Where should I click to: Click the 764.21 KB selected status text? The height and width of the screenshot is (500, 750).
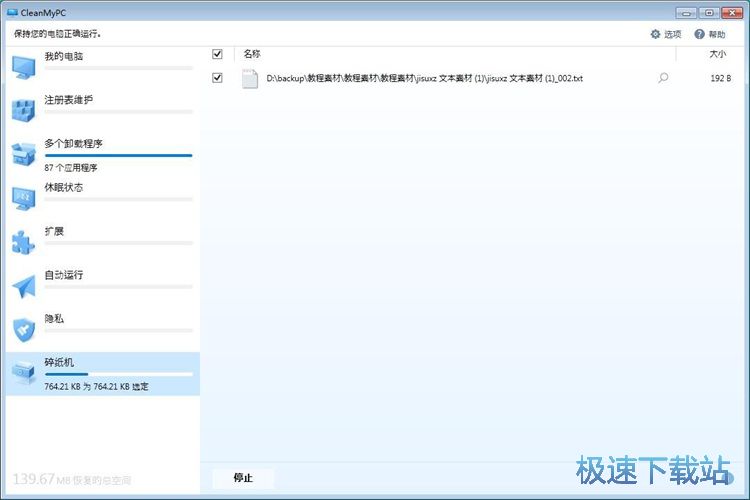point(96,387)
